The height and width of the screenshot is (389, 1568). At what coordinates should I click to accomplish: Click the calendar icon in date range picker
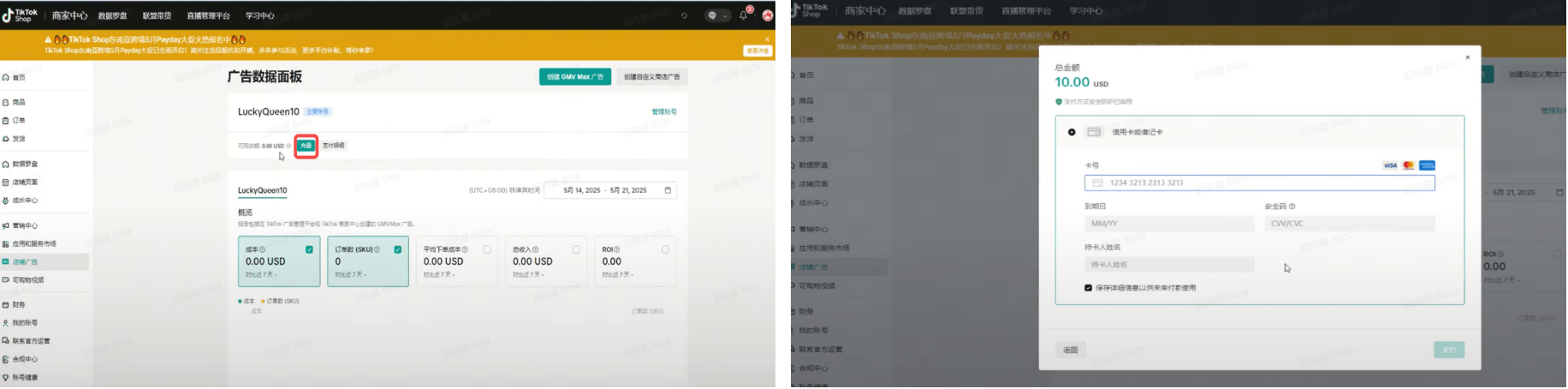coord(668,190)
